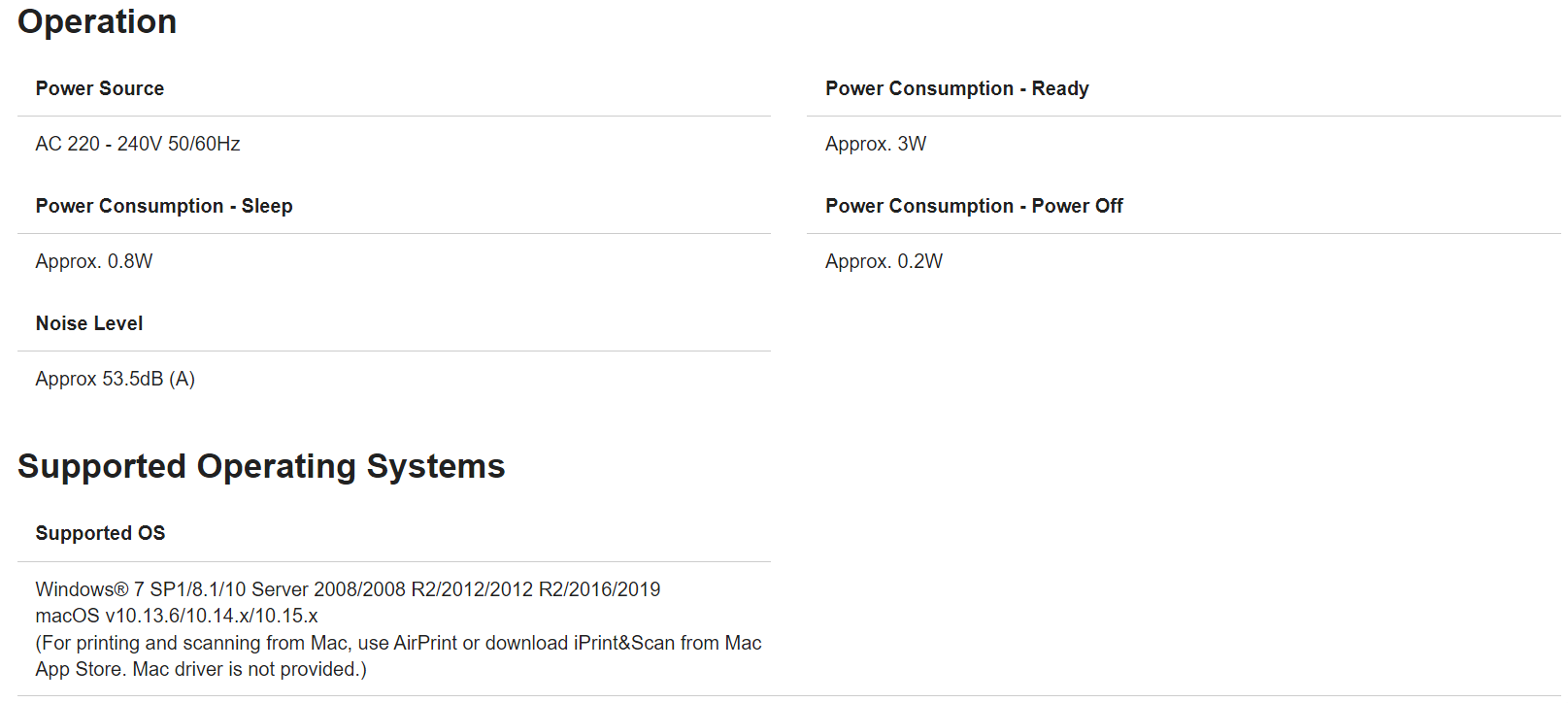The width and height of the screenshot is (1568, 703).
Task: Click the Power Consumption - Sleep label
Action: coord(164,206)
